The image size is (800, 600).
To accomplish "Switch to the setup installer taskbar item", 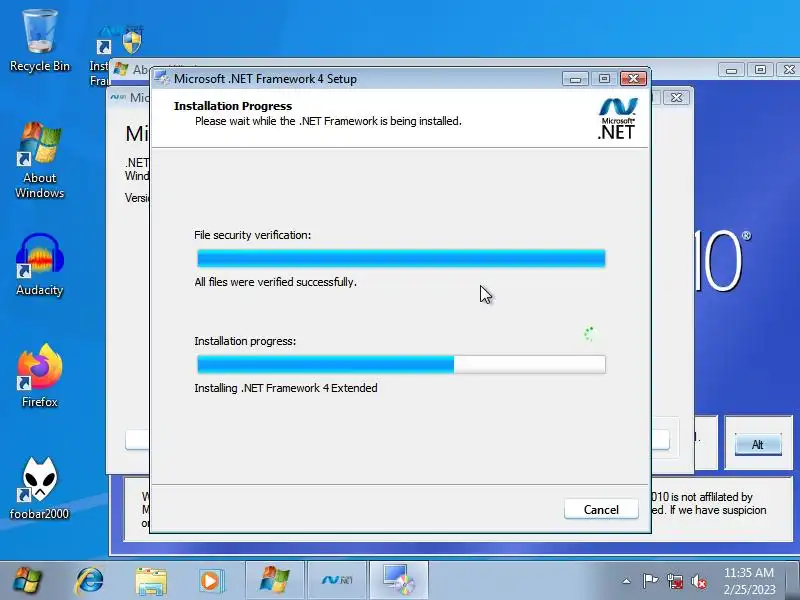I will (398, 580).
